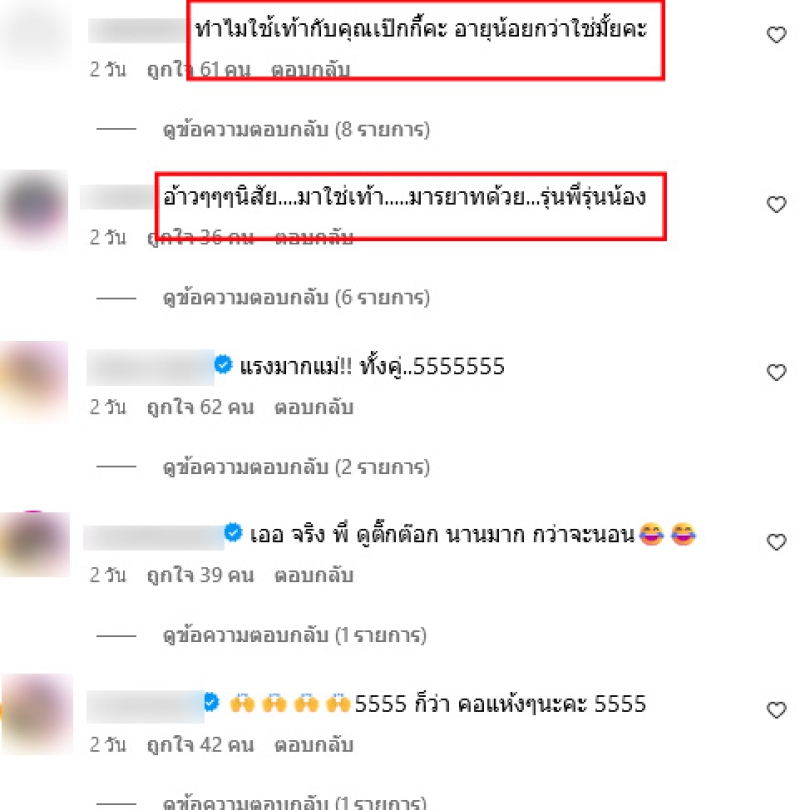Tap heart on the คอแห้งๆนะคะ comment
This screenshot has width=800, height=810.
coord(776,710)
